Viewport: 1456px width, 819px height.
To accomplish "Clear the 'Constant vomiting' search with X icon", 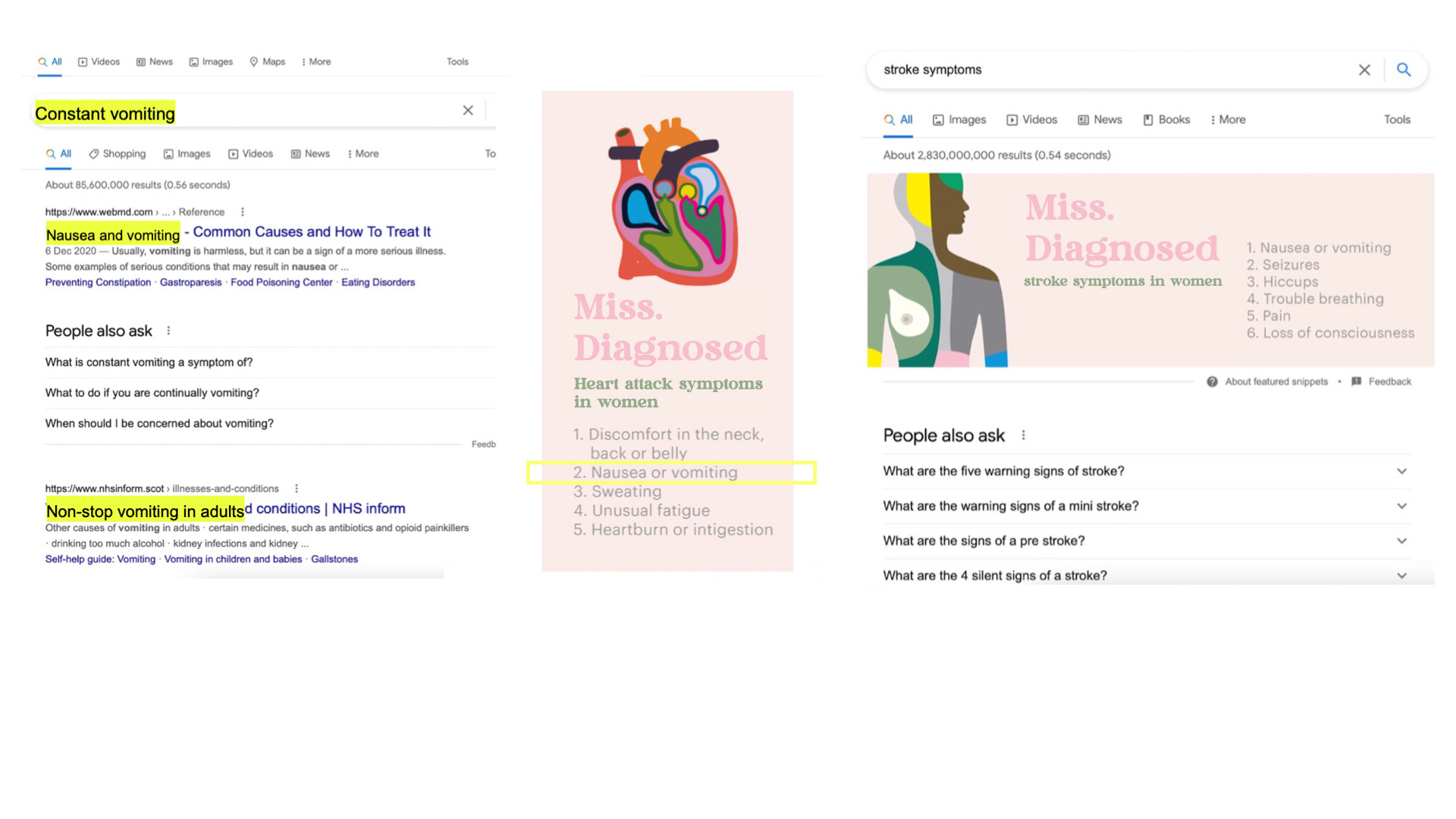I will pos(468,111).
